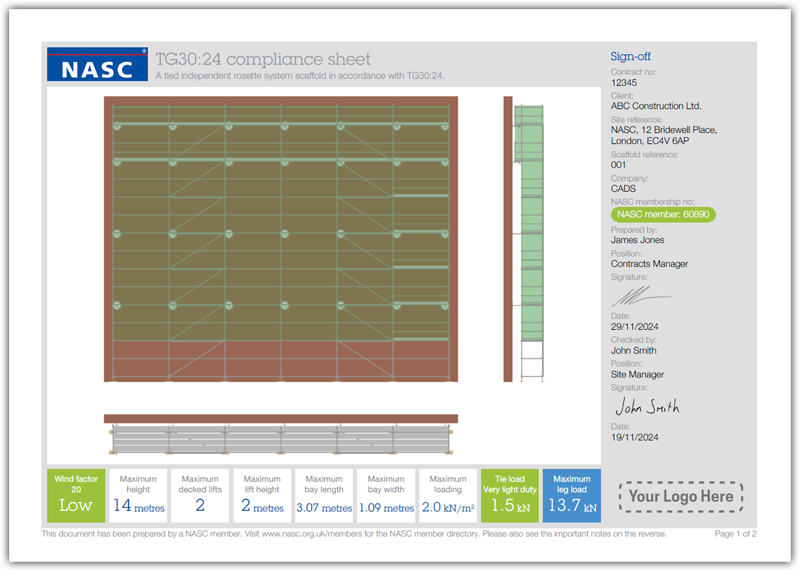Click the blue Maximum leg load box
Screen dimensions: 800x571
coord(572,496)
